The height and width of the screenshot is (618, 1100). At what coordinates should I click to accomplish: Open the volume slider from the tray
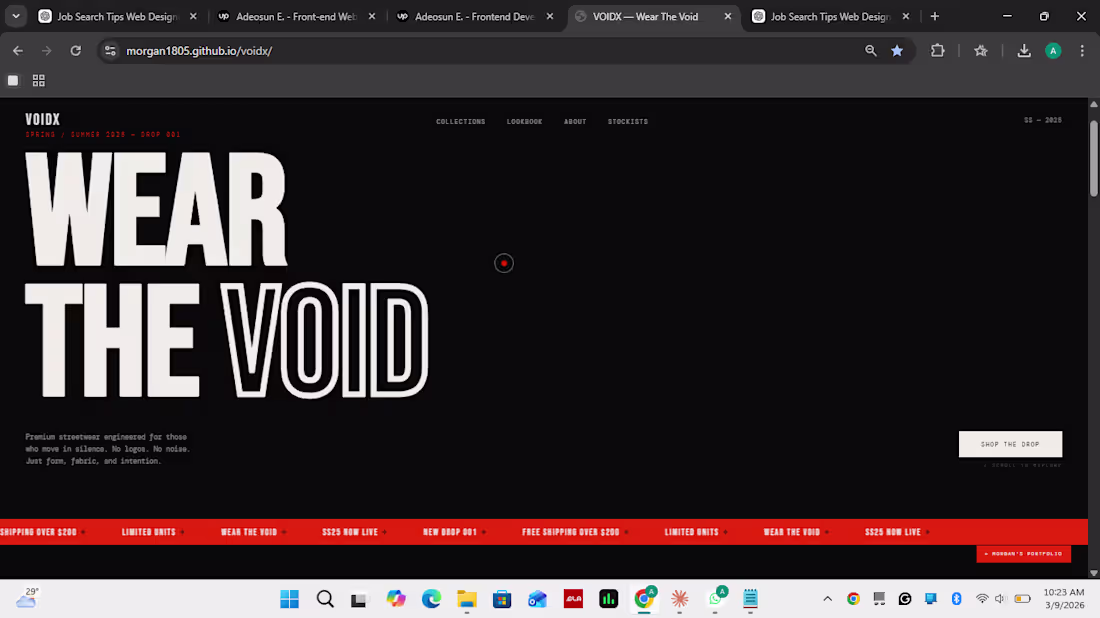pos(1002,598)
